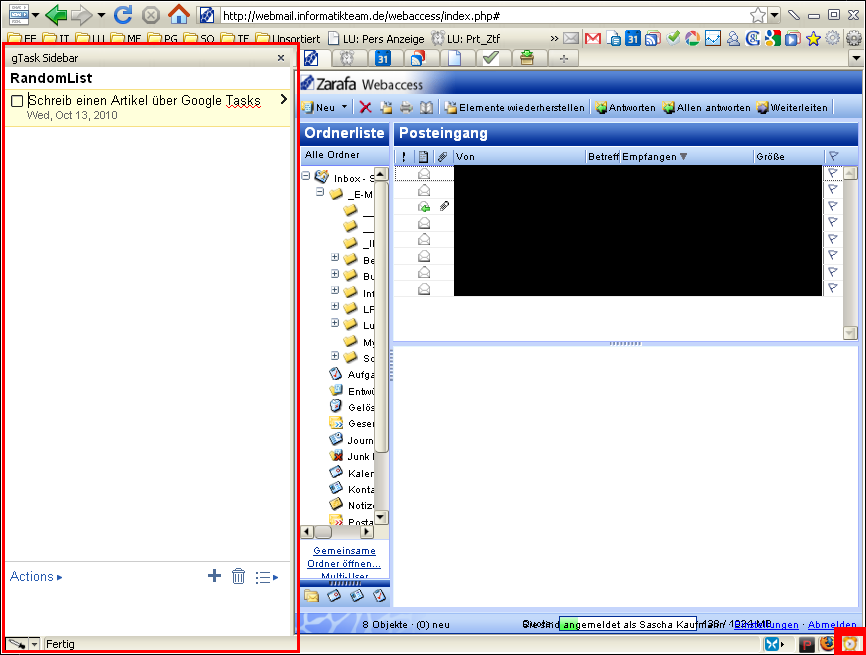Select the Junk folder icon in the folder tree

[x=336, y=456]
